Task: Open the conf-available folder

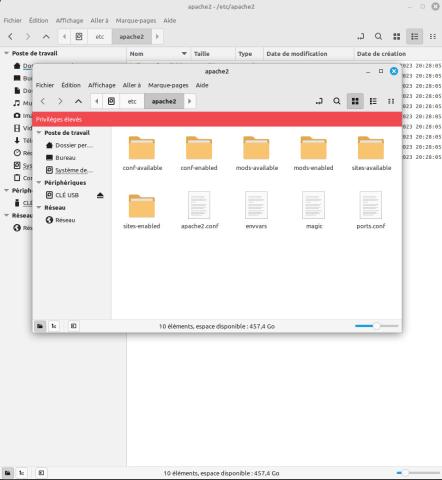Action: point(142,153)
